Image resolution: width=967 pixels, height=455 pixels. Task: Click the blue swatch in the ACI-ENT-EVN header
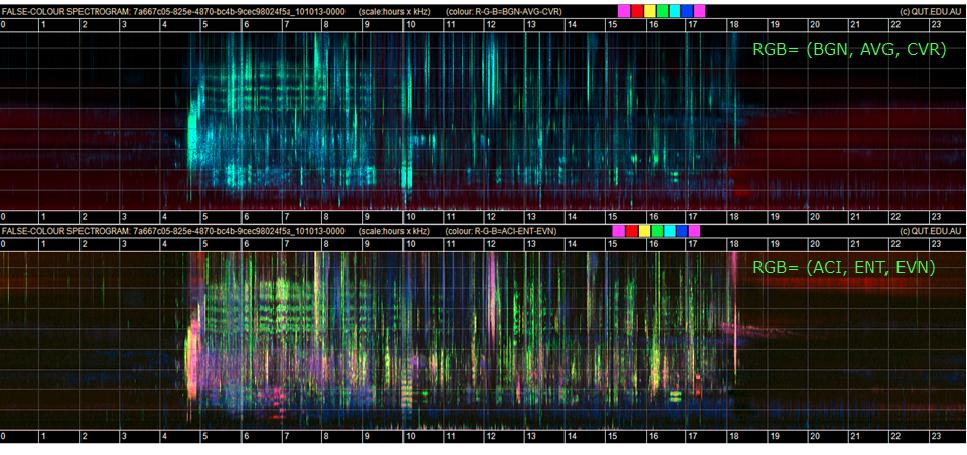681,231
